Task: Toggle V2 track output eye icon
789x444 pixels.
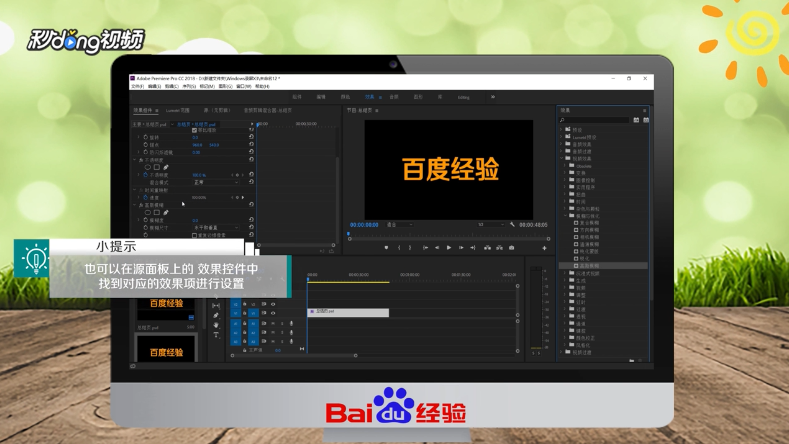Action: 273,304
